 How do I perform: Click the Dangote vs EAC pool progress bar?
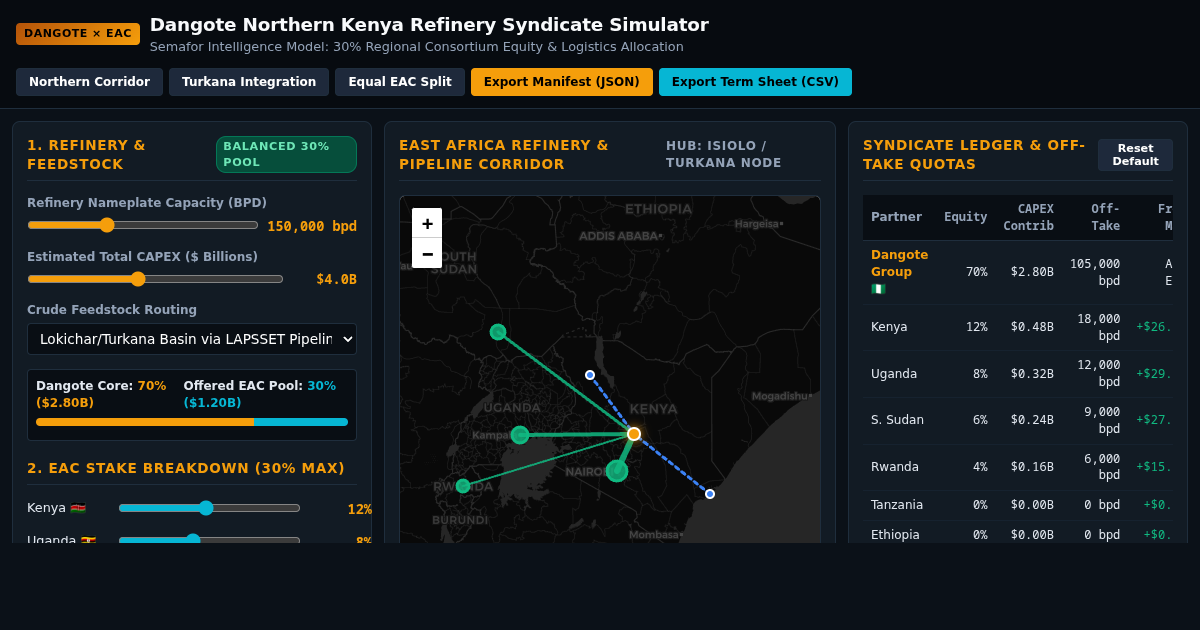(192, 422)
